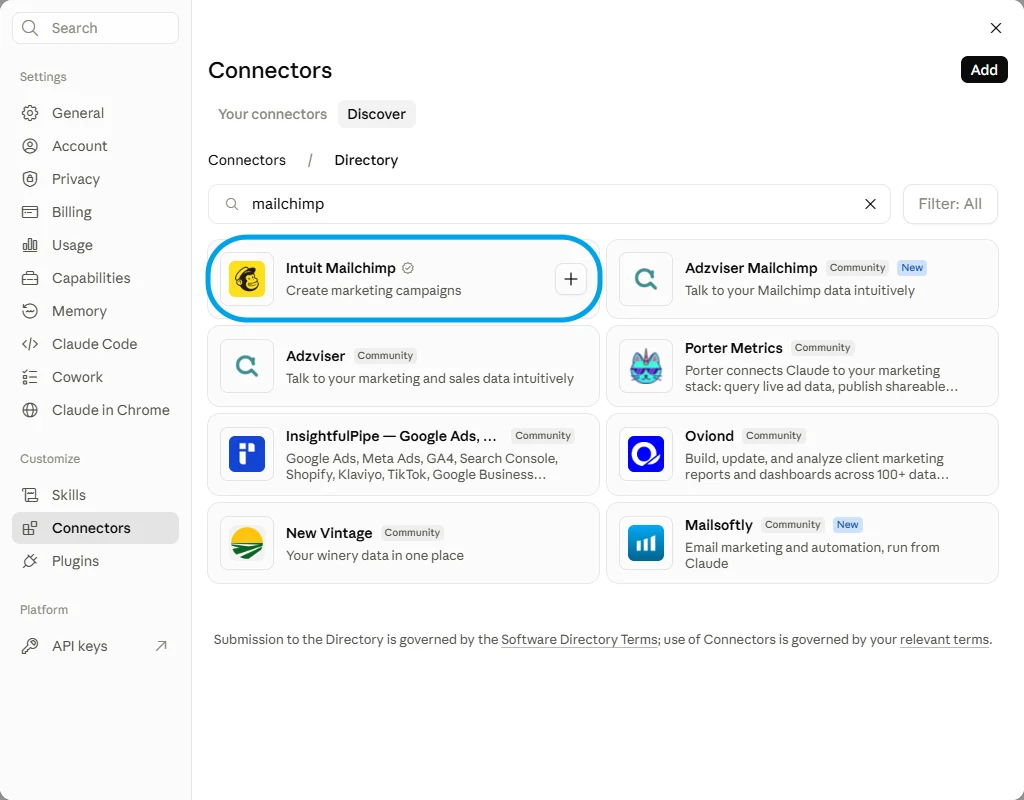Open General settings
1024x800 pixels.
coord(95,113)
